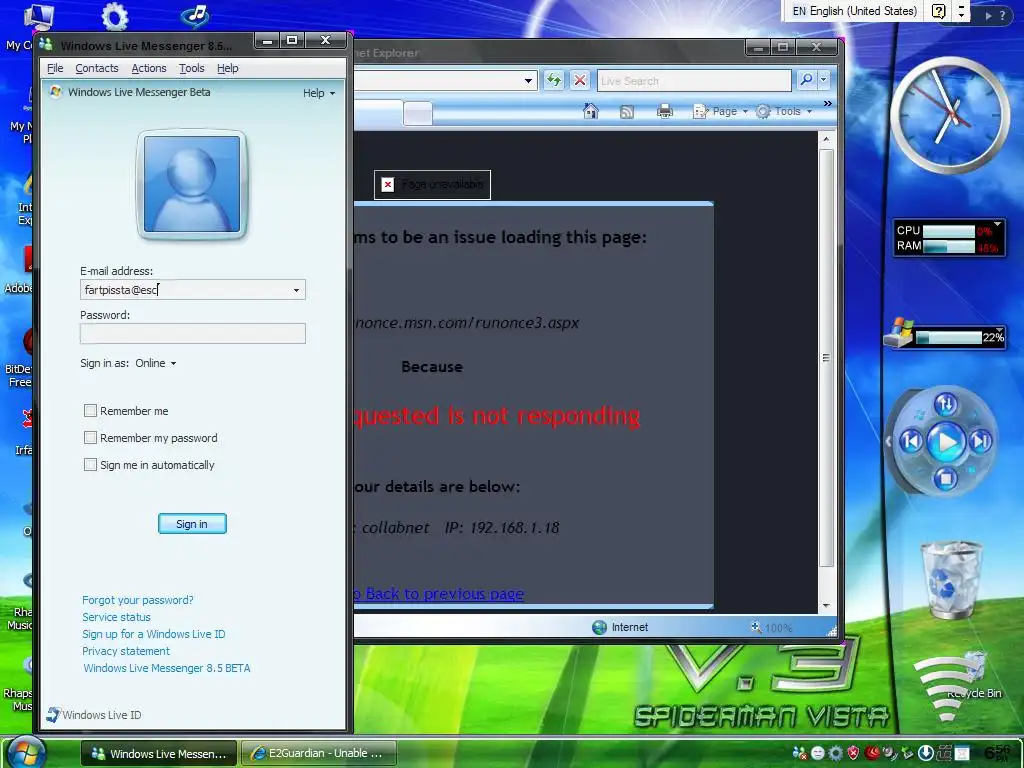Click the EN English language bar indicator
The height and width of the screenshot is (768, 1024).
click(x=854, y=11)
